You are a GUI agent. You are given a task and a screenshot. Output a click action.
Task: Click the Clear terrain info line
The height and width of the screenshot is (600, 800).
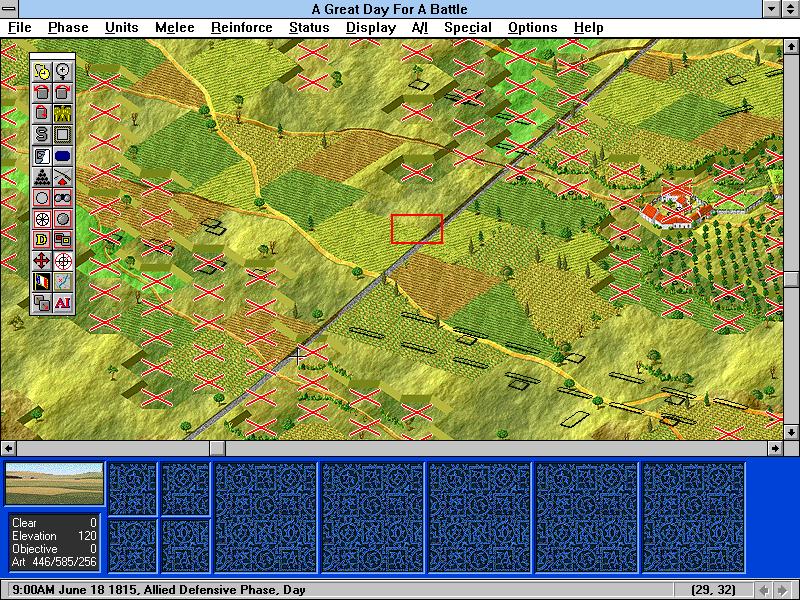click(54, 523)
